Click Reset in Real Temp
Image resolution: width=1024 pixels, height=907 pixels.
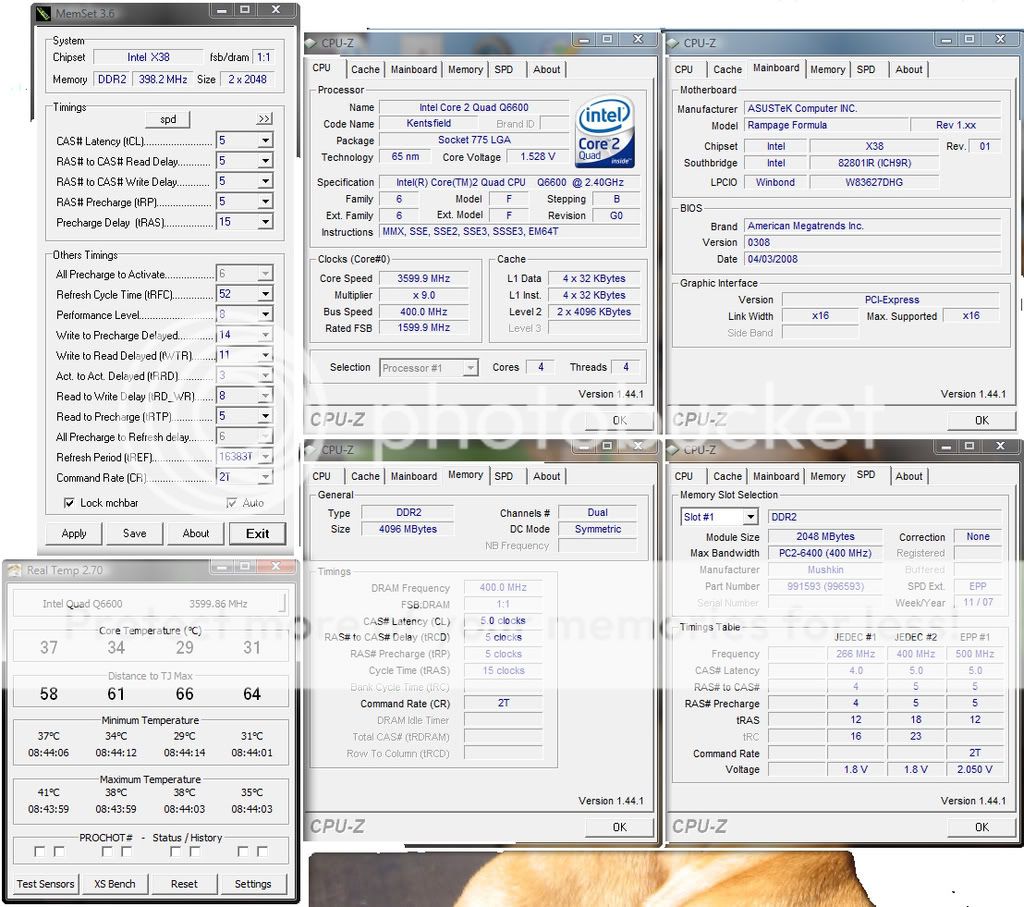(x=184, y=883)
